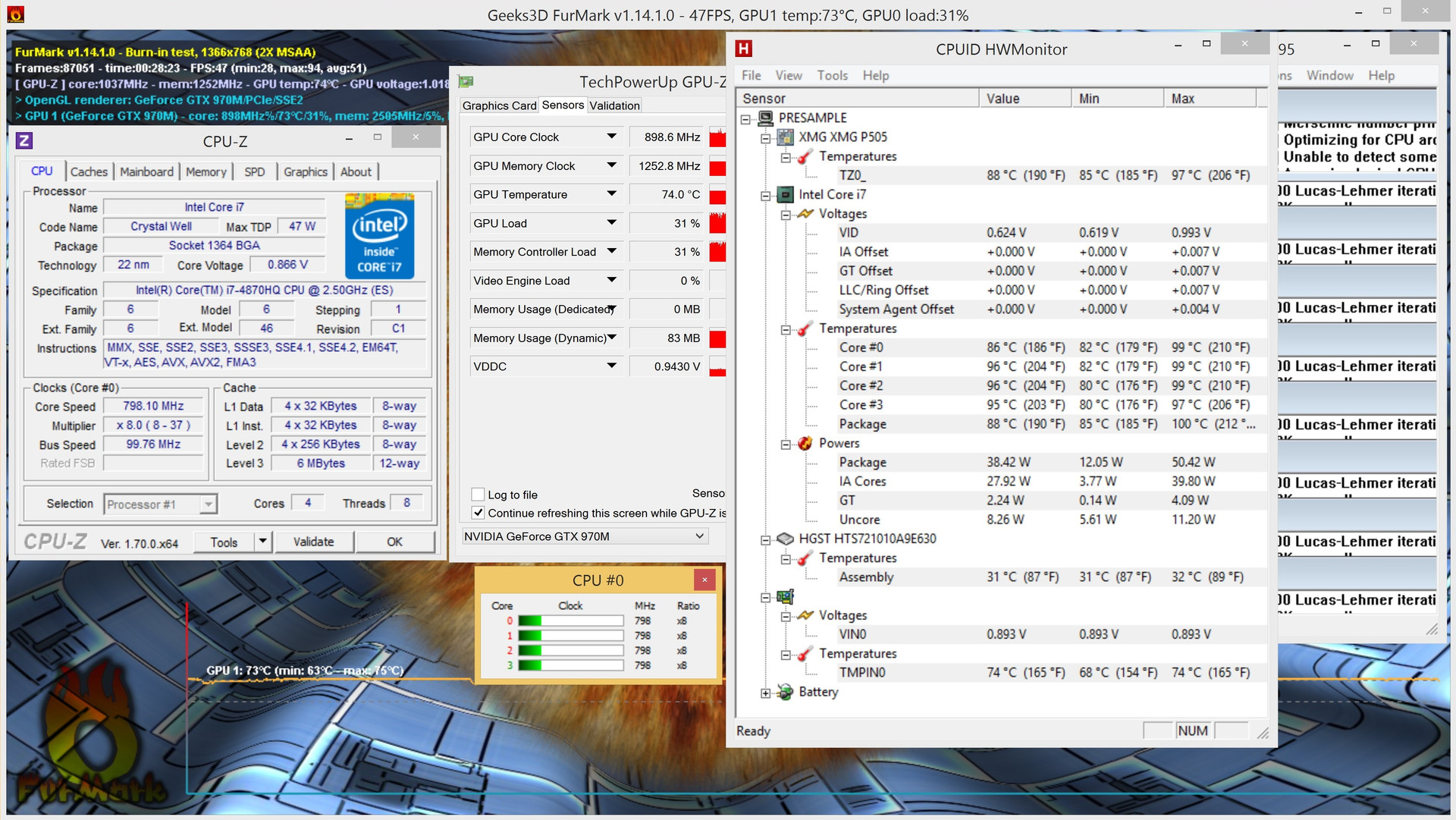Click the Battery icon in sensor tree
This screenshot has width=1456, height=820.
point(786,692)
